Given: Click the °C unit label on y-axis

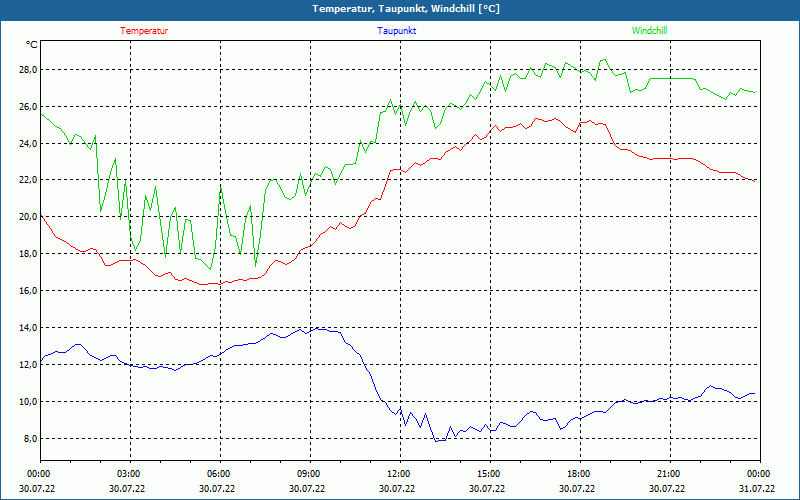Looking at the screenshot, I should (x=32, y=45).
